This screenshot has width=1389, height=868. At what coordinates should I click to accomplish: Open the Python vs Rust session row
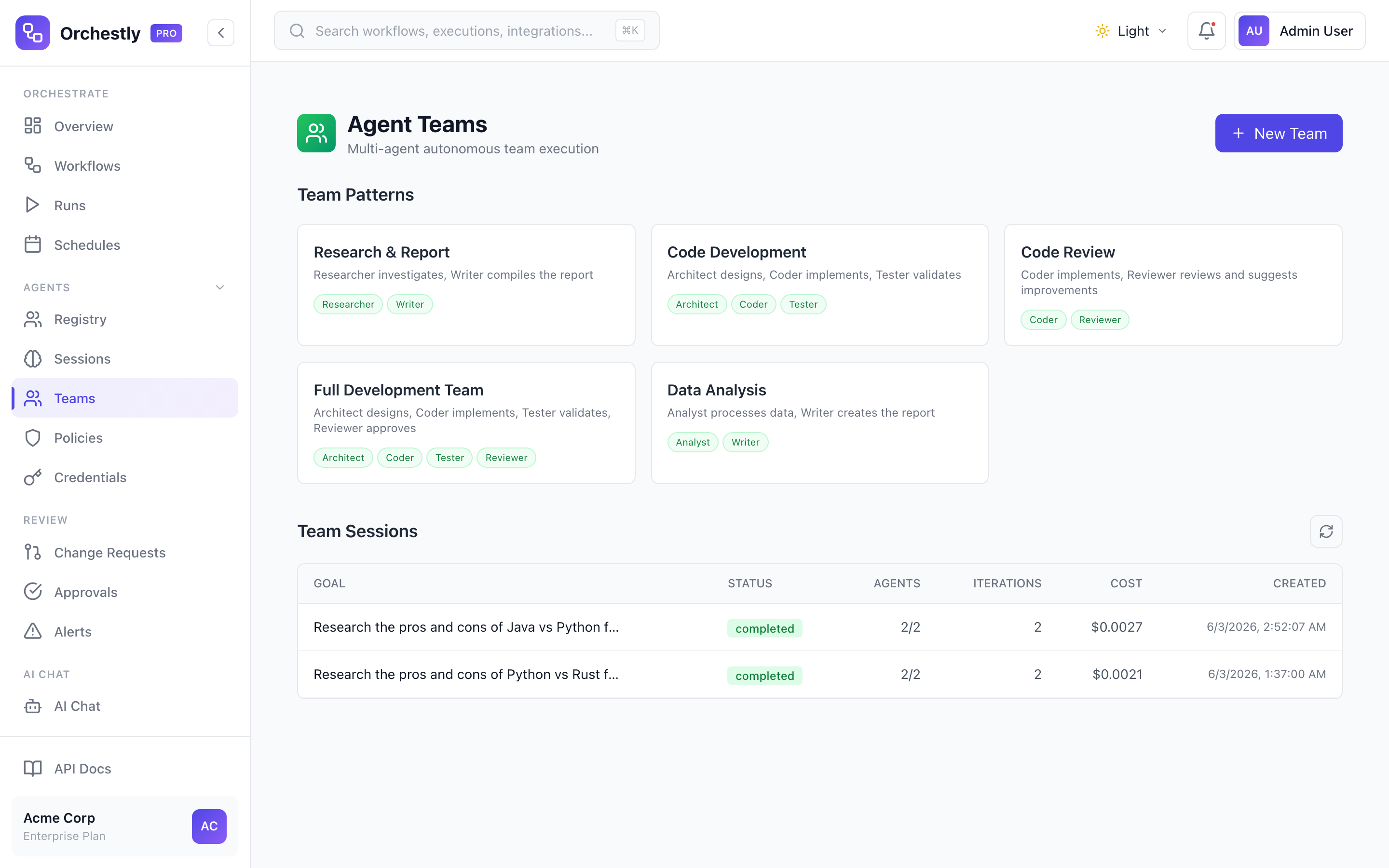[819, 675]
